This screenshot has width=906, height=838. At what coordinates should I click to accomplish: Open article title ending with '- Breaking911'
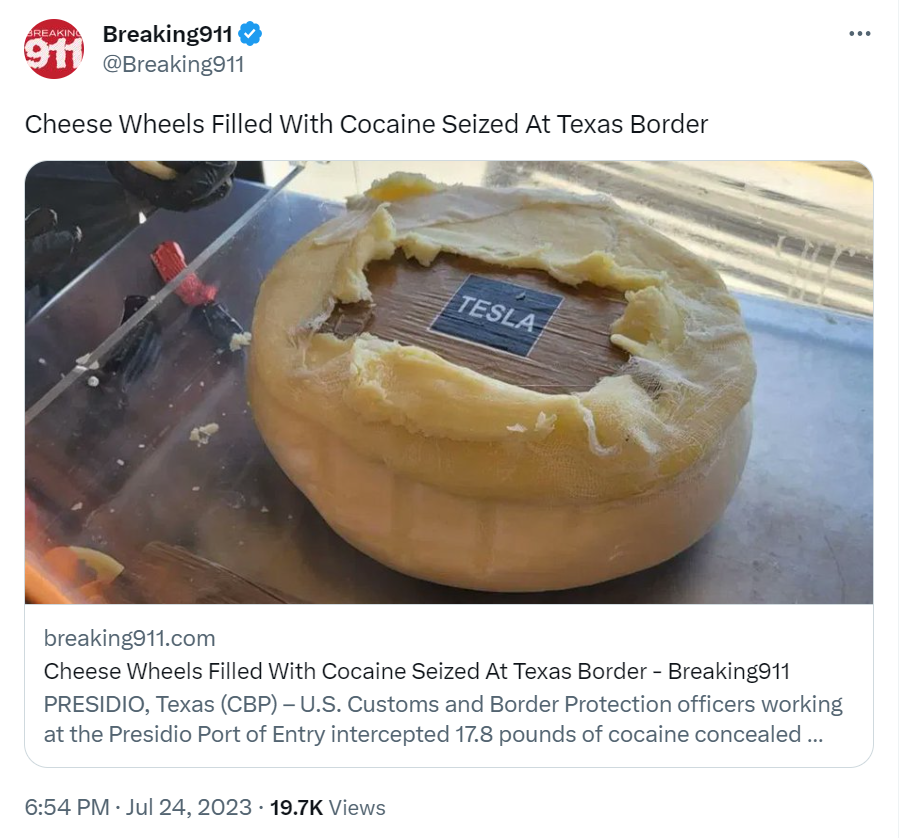(x=417, y=672)
